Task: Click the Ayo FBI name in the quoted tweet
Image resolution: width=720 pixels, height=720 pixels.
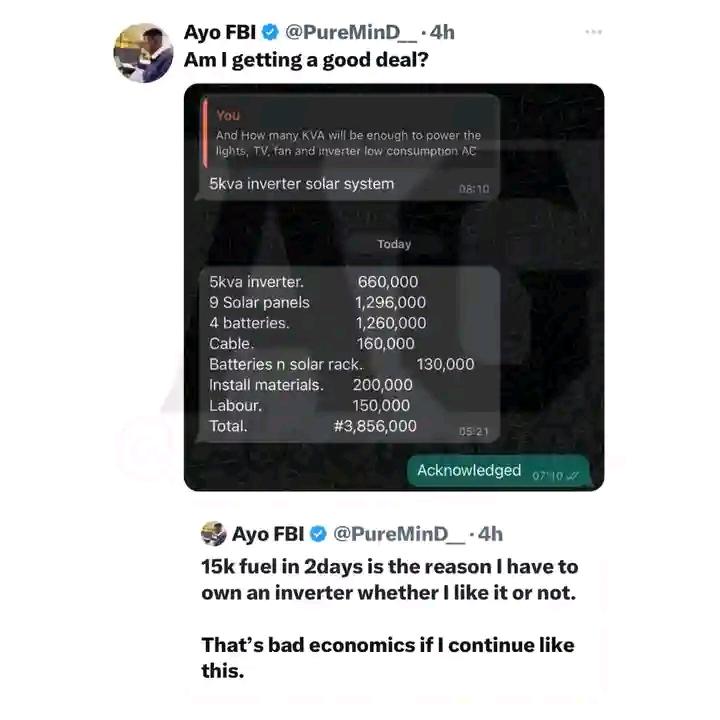Action: tap(268, 534)
